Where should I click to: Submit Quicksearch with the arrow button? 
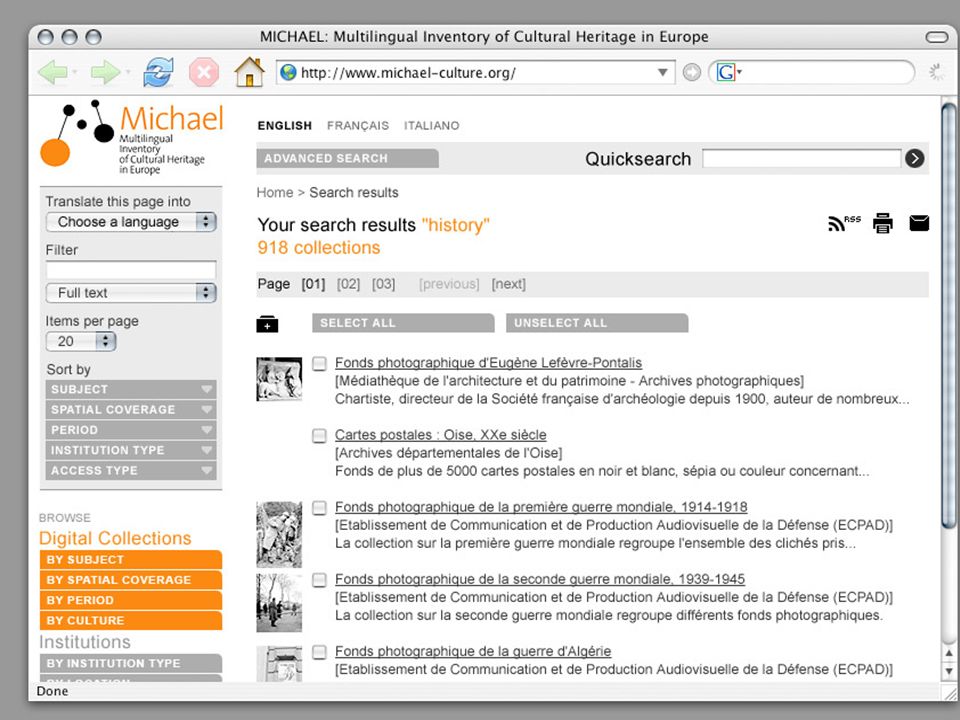(x=915, y=159)
